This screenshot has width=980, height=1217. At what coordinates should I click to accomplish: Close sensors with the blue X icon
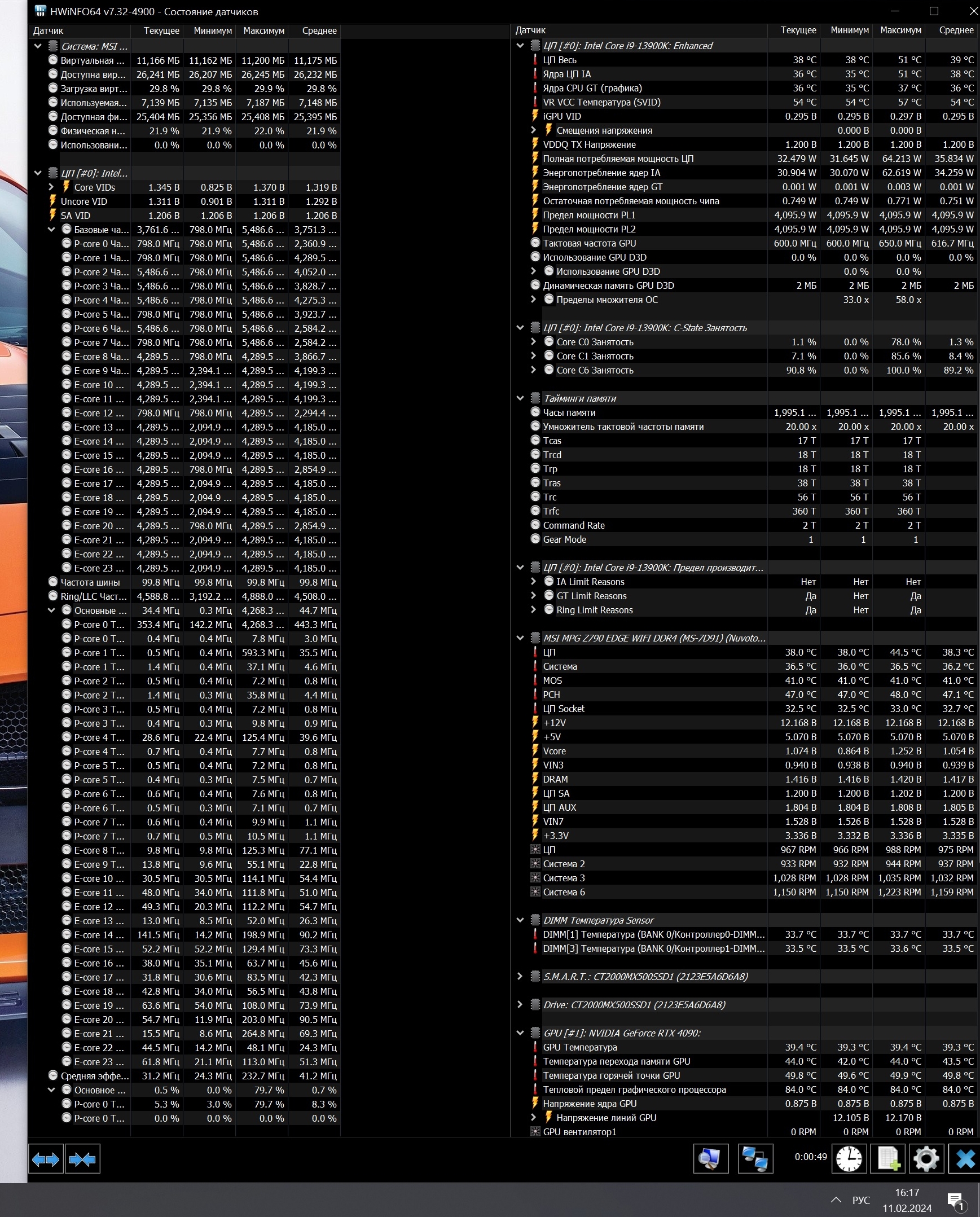click(964, 1159)
